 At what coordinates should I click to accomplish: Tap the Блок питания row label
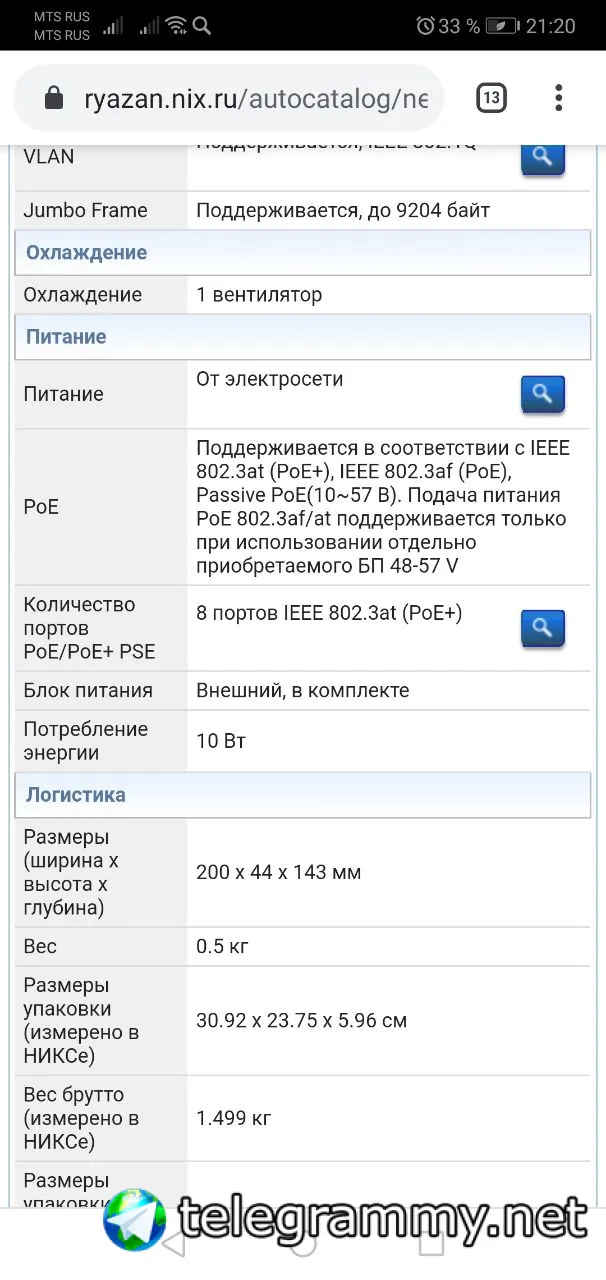(x=88, y=691)
